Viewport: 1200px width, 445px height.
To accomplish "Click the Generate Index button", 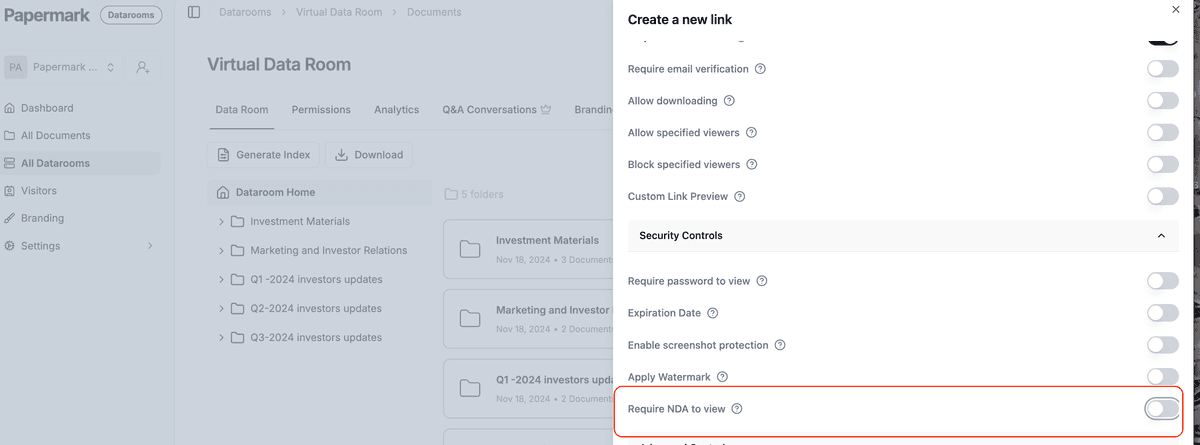I will coord(264,155).
